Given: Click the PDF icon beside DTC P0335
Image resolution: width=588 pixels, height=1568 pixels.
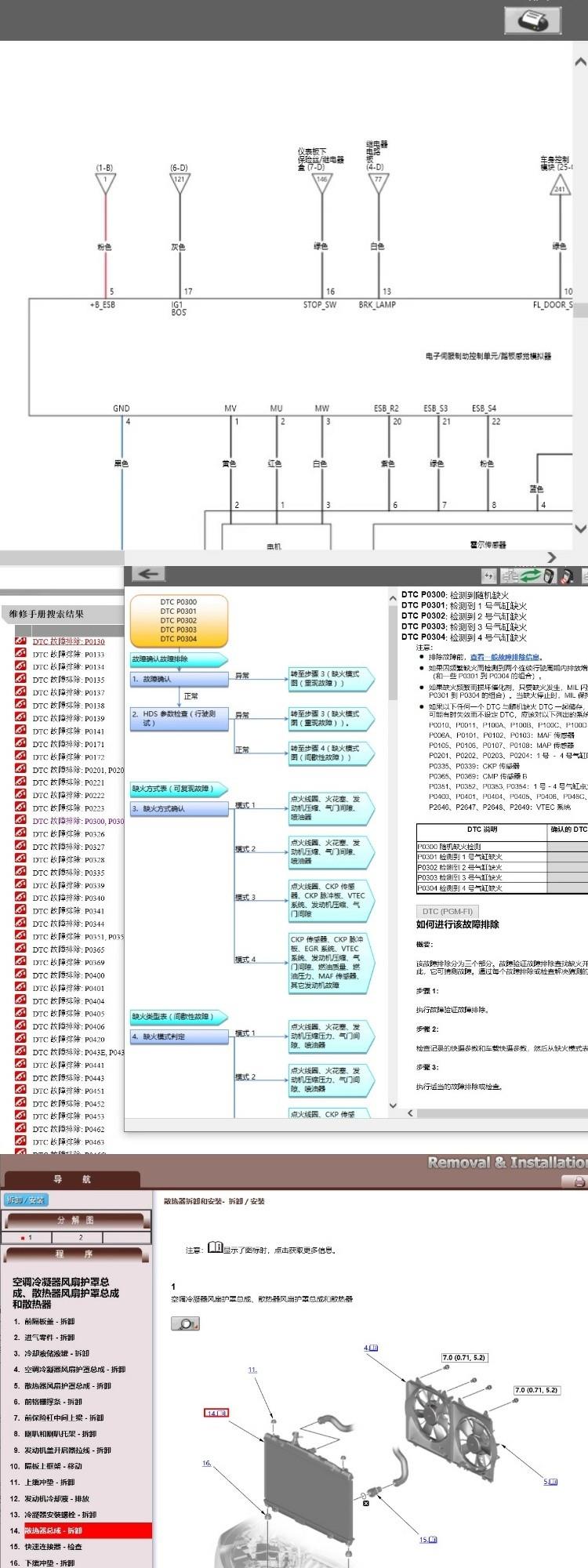Looking at the screenshot, I should 20,872.
